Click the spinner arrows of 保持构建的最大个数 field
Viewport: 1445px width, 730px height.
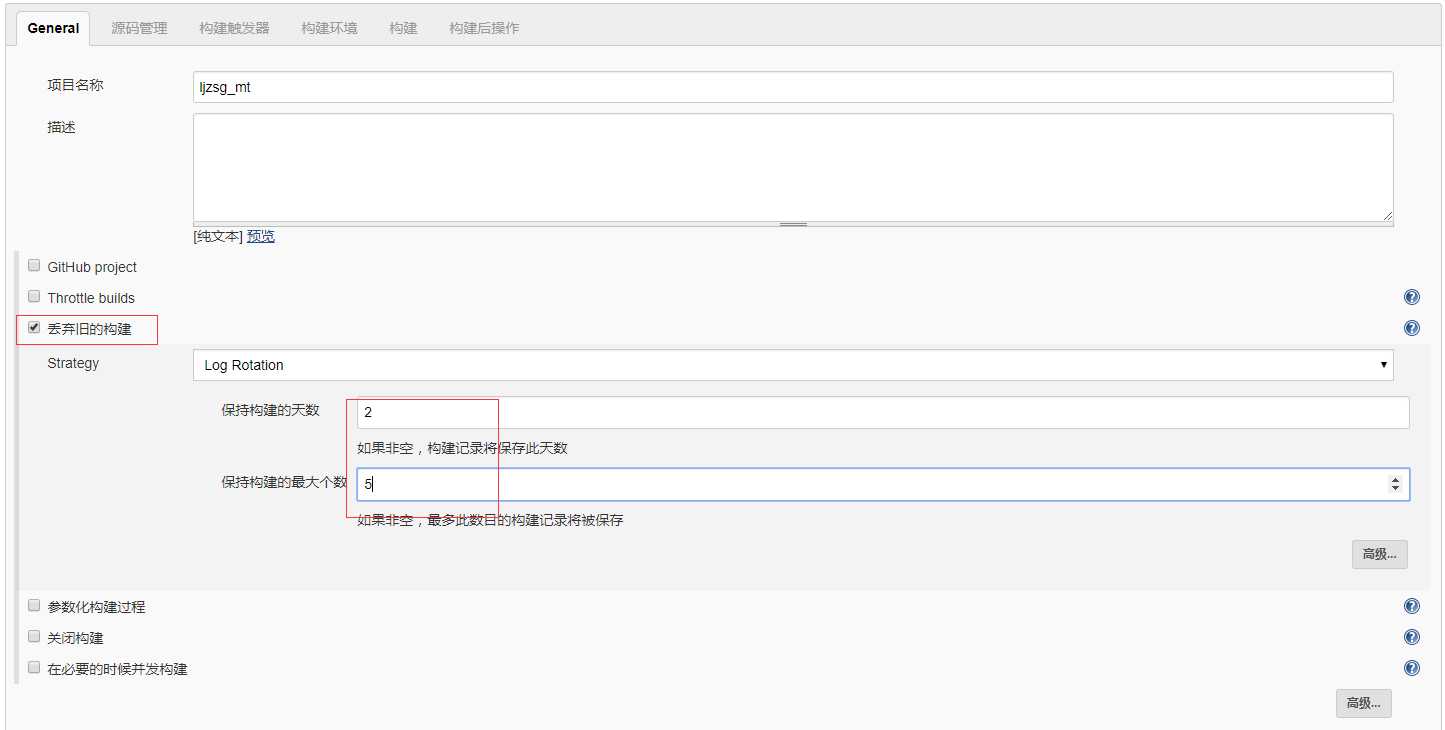pyautogui.click(x=1395, y=484)
